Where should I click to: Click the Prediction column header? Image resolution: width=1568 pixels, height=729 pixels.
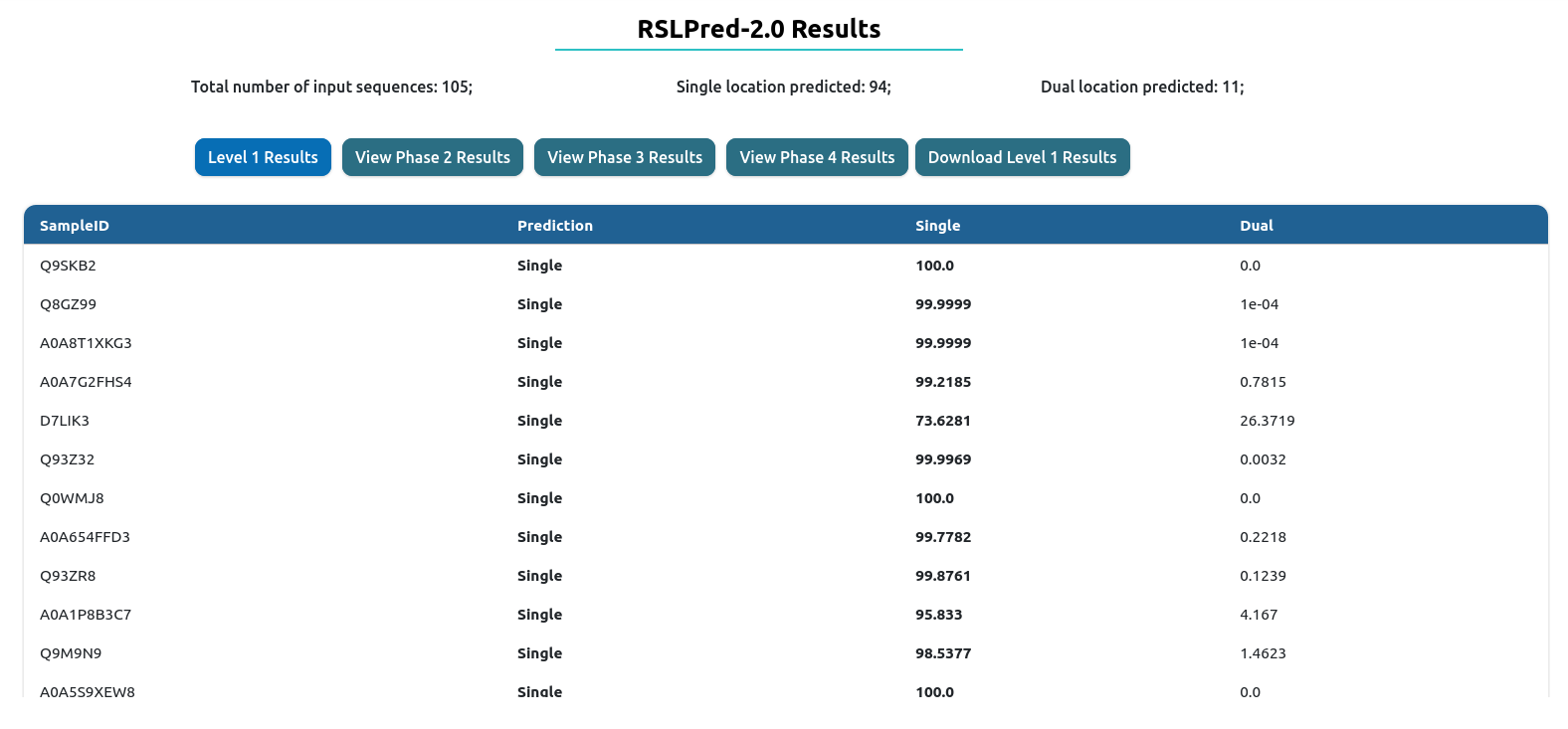[x=554, y=226]
